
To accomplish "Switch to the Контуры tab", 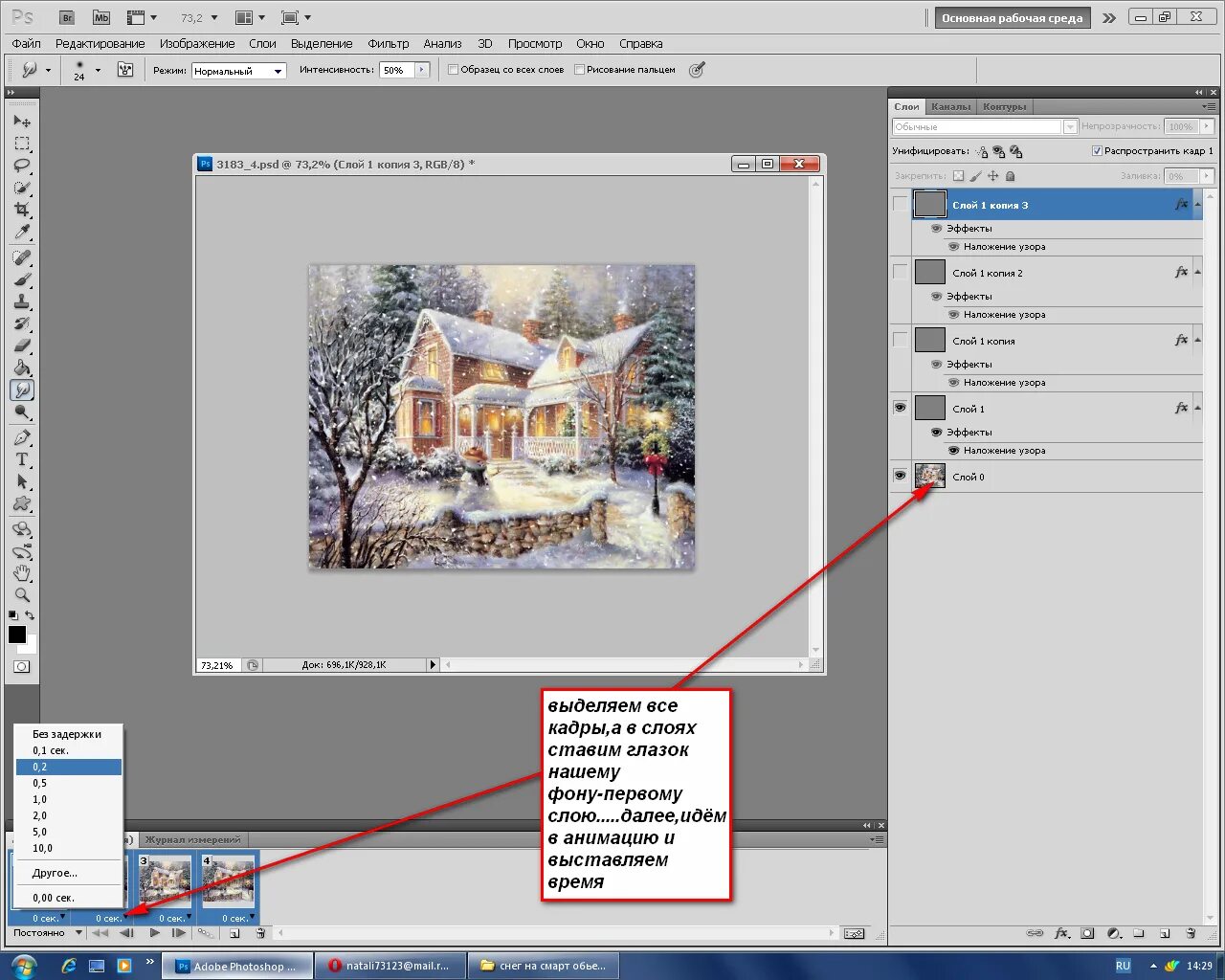I will tap(1004, 106).
